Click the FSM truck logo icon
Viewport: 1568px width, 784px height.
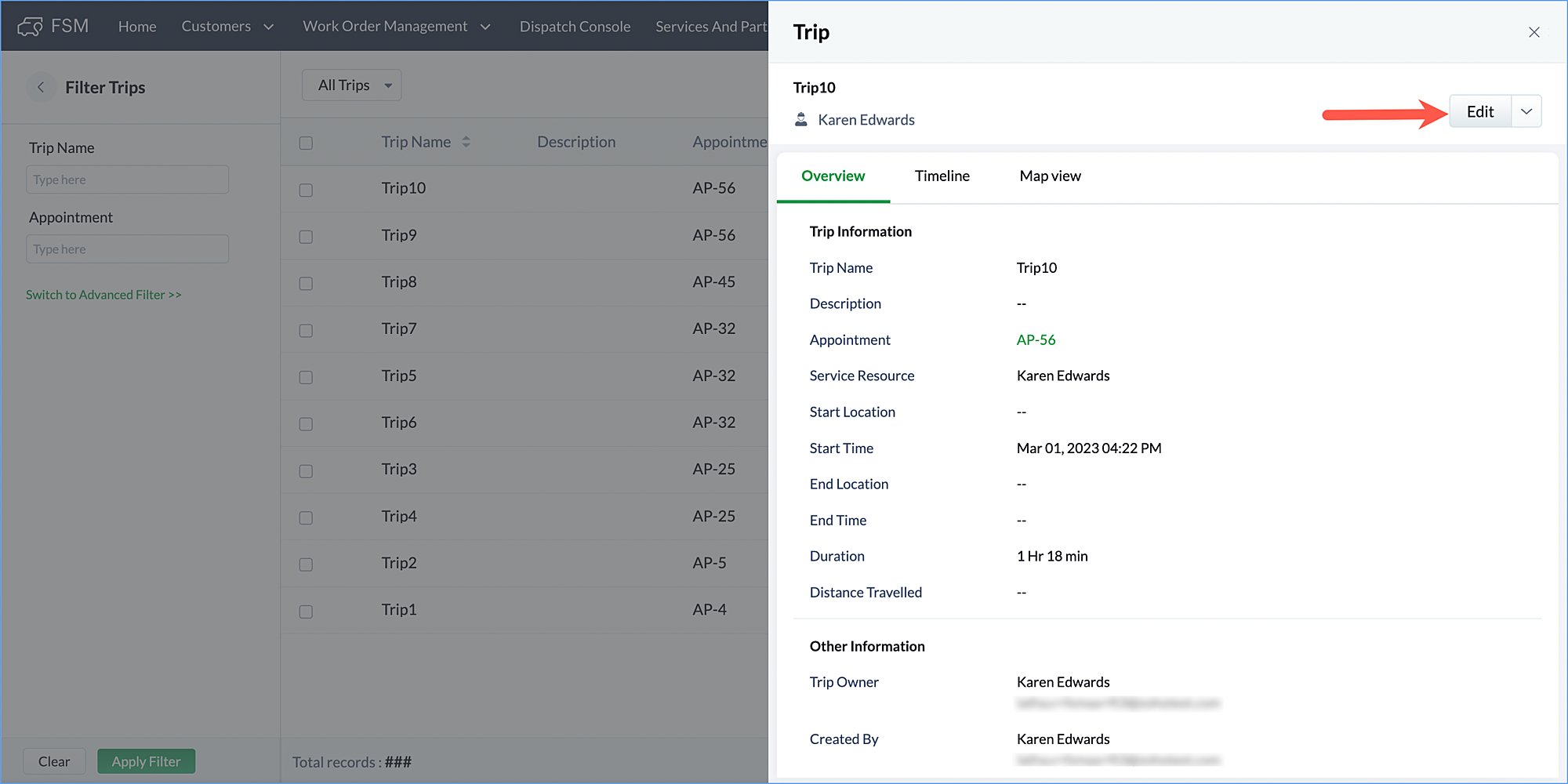pyautogui.click(x=30, y=27)
